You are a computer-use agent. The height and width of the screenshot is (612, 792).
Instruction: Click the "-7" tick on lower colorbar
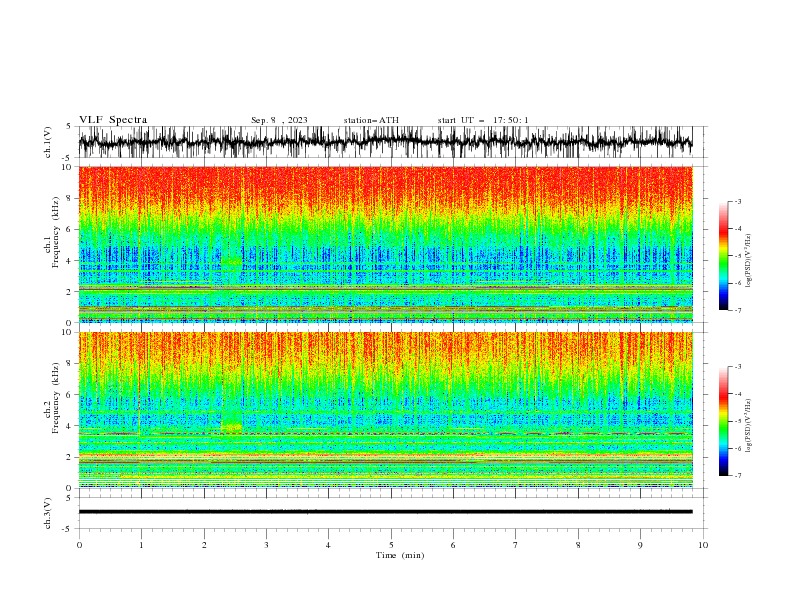click(737, 475)
